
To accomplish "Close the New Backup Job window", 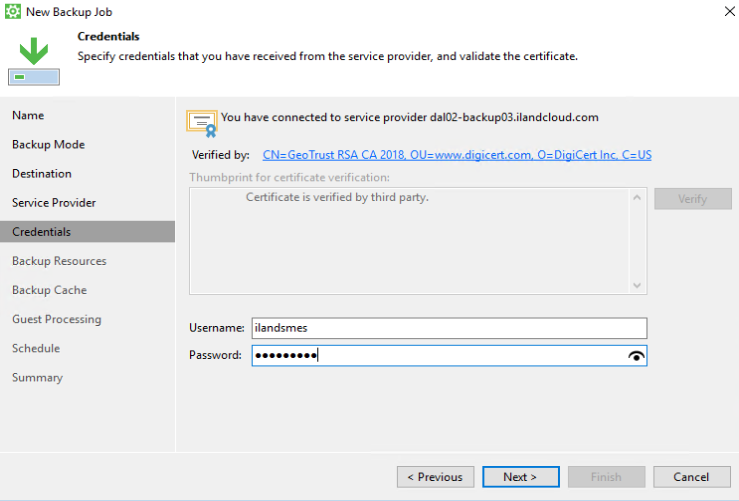I will coord(723,11).
